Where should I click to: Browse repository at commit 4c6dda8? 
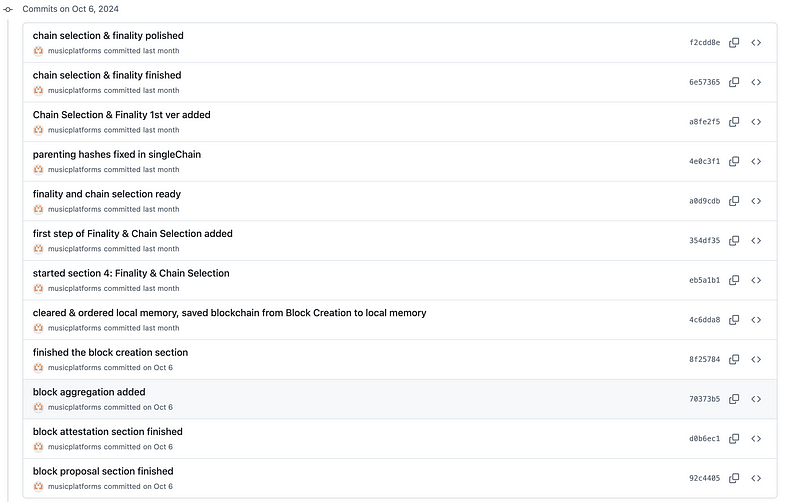point(756,320)
